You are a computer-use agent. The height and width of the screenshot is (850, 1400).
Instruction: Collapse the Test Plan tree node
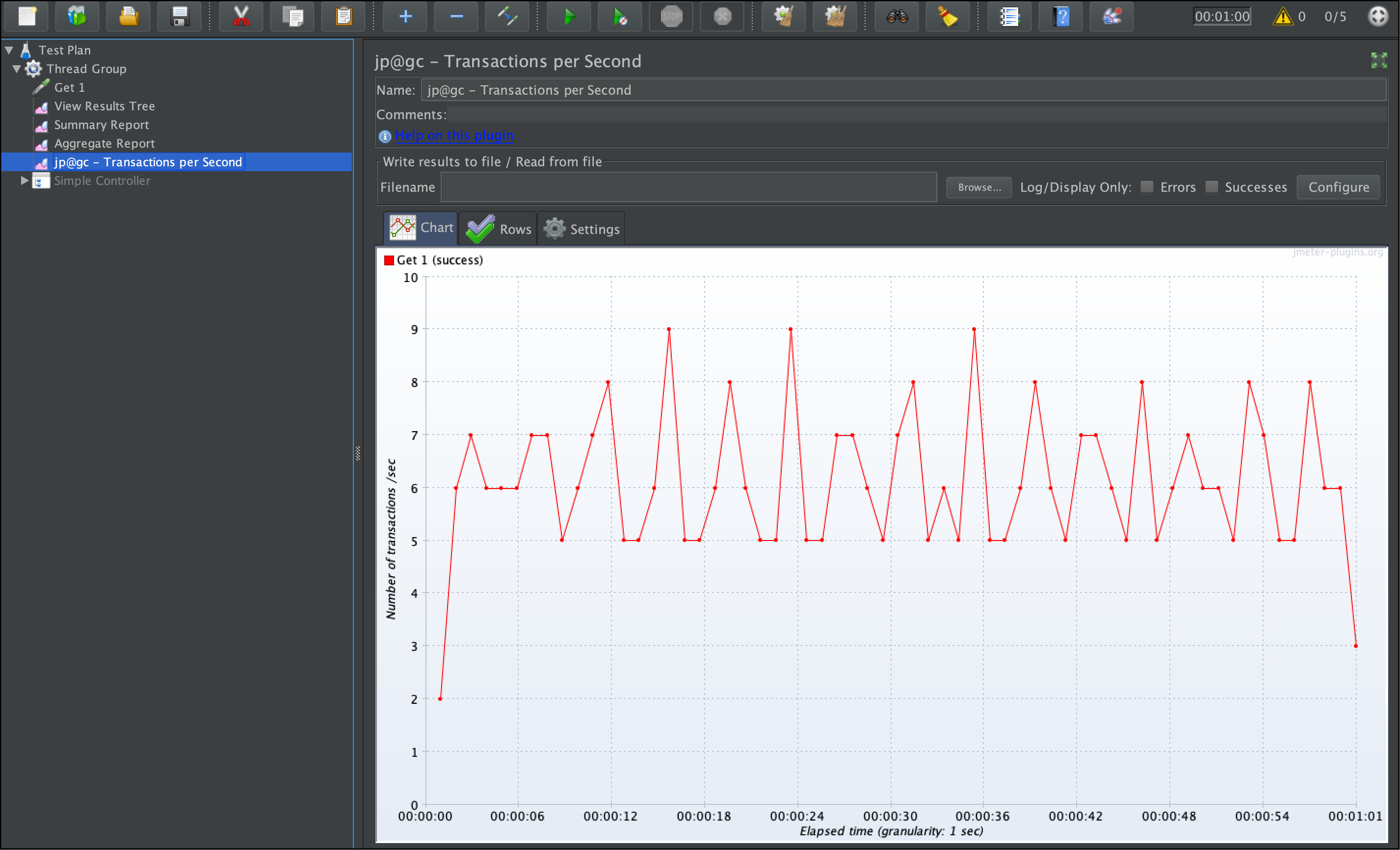pos(9,50)
